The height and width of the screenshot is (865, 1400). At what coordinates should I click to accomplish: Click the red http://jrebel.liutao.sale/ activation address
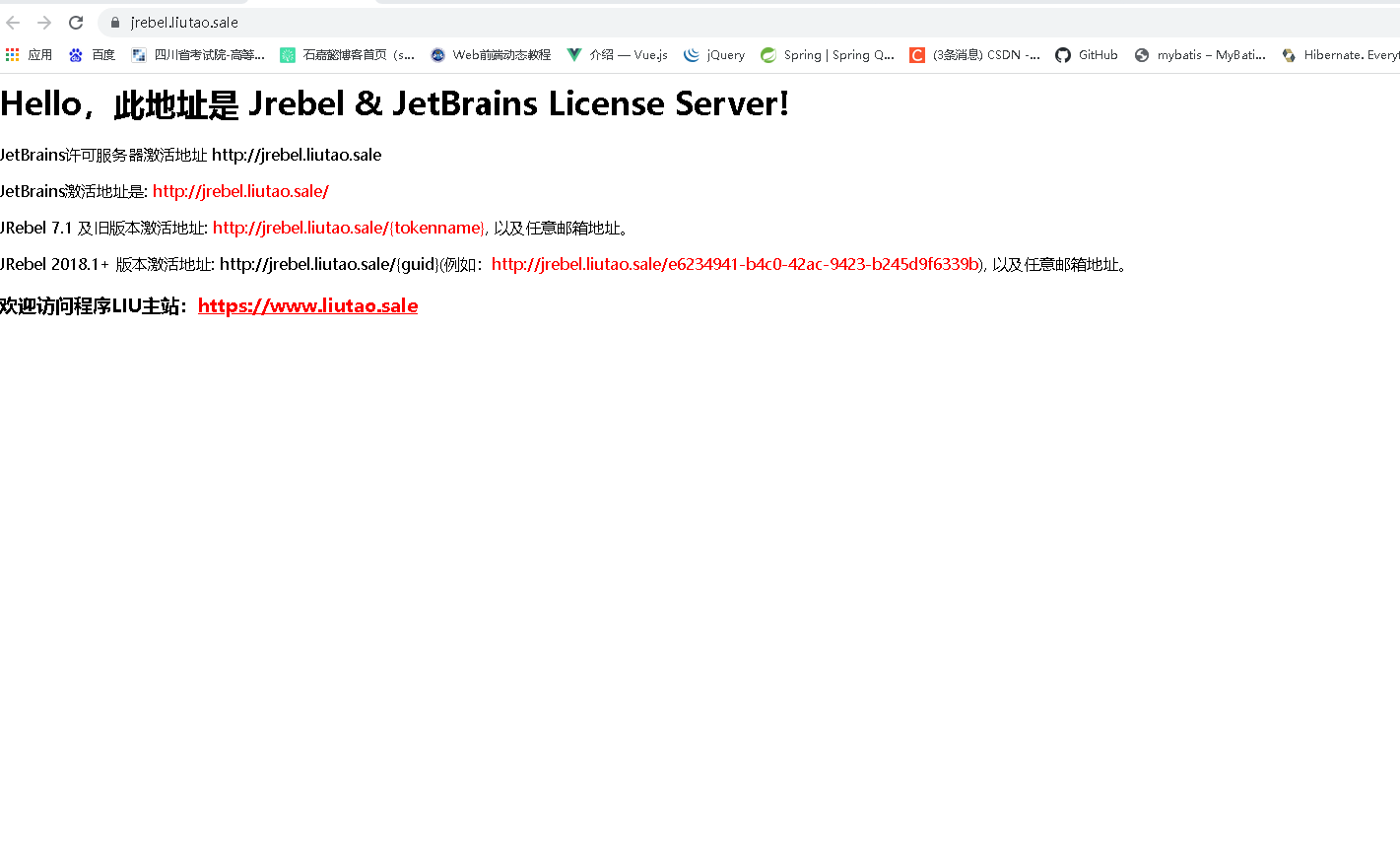pyautogui.click(x=240, y=191)
